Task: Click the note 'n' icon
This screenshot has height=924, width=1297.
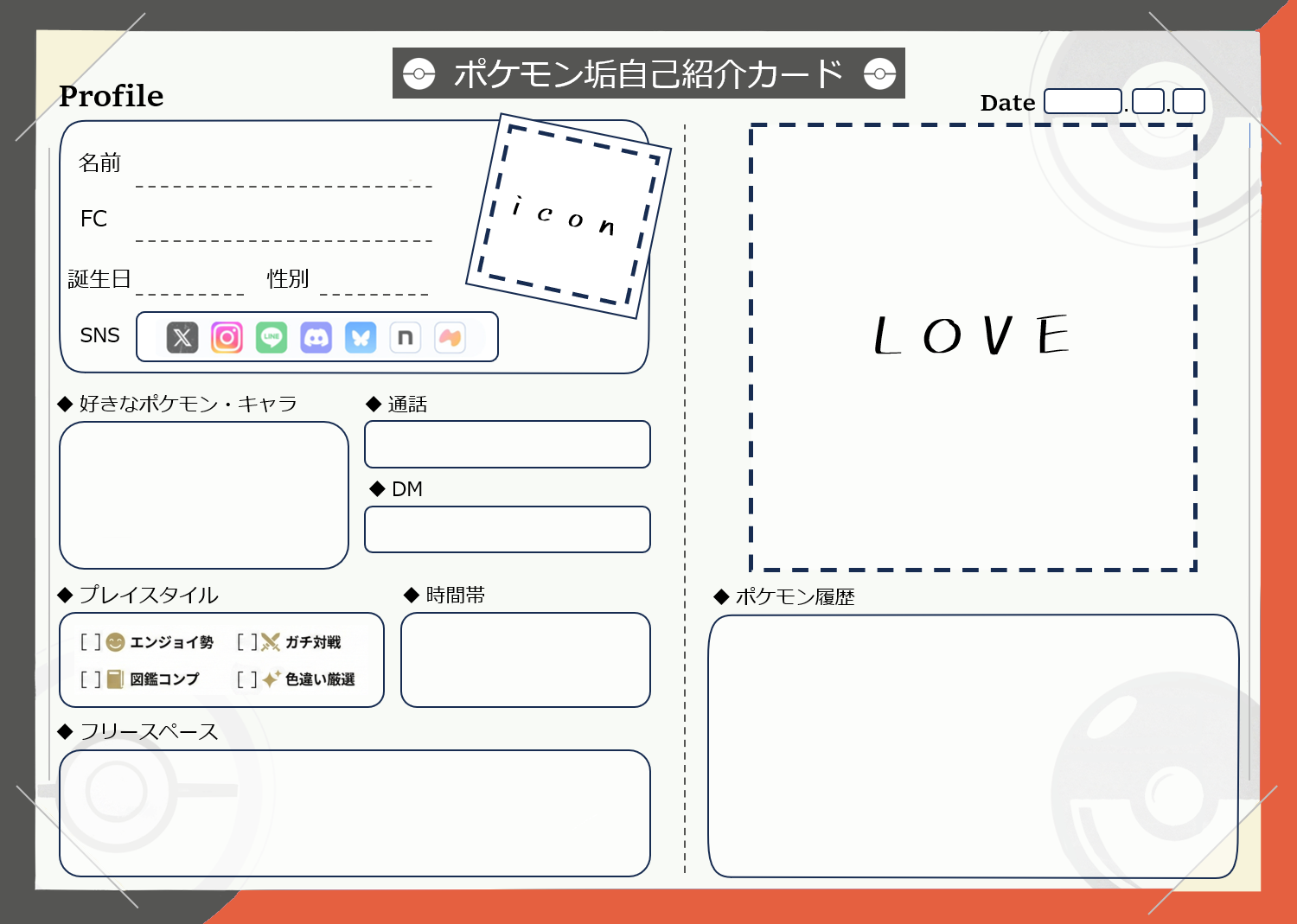Action: coord(406,337)
